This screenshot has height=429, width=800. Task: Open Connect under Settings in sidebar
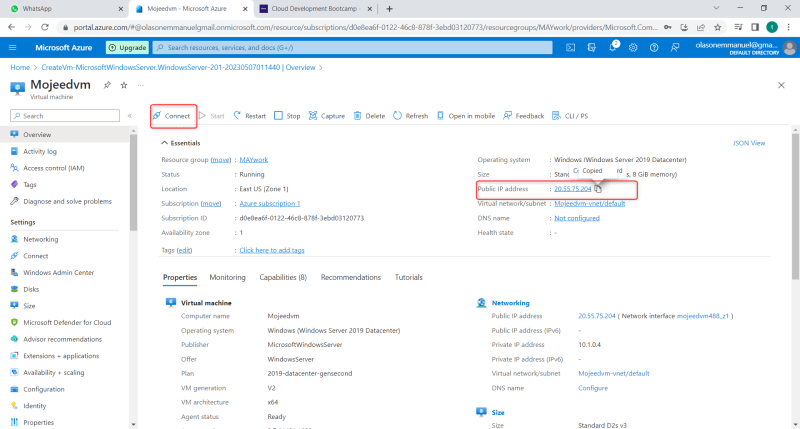(36, 256)
